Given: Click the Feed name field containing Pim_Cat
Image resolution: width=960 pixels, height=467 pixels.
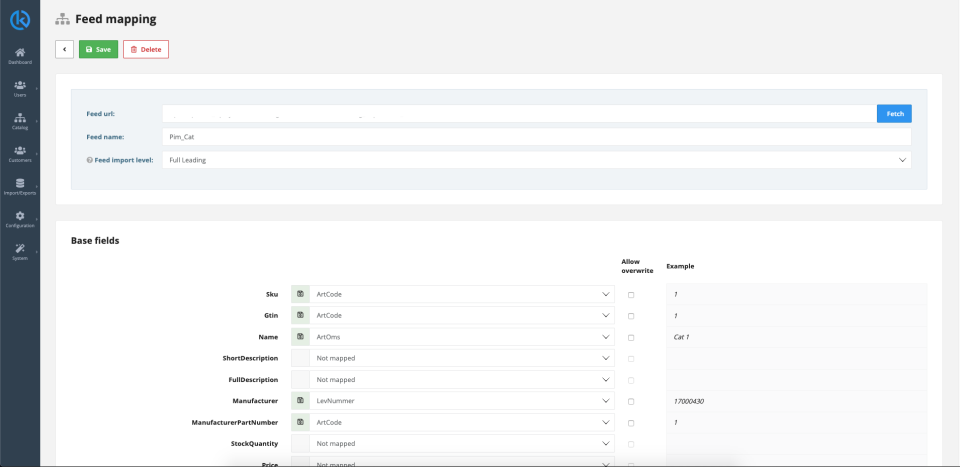Looking at the screenshot, I should pyautogui.click(x=537, y=136).
